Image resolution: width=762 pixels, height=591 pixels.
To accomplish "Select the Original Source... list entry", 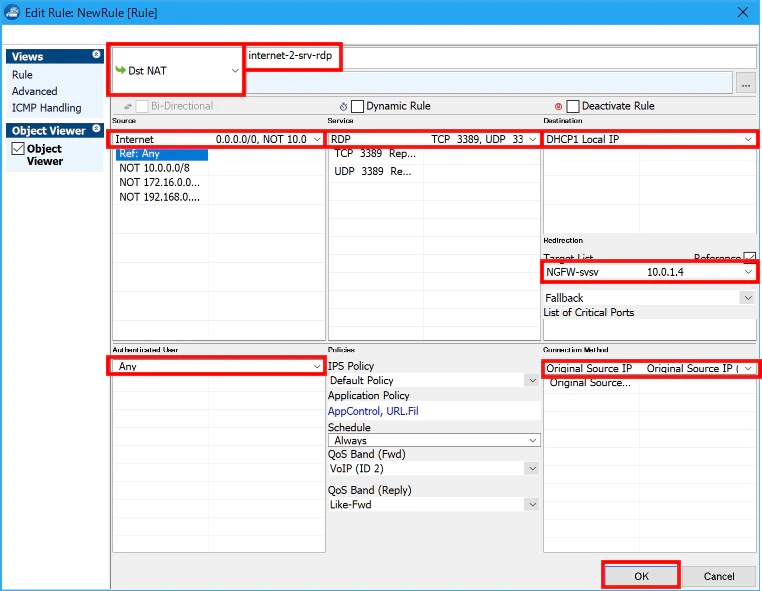I will (x=590, y=383).
